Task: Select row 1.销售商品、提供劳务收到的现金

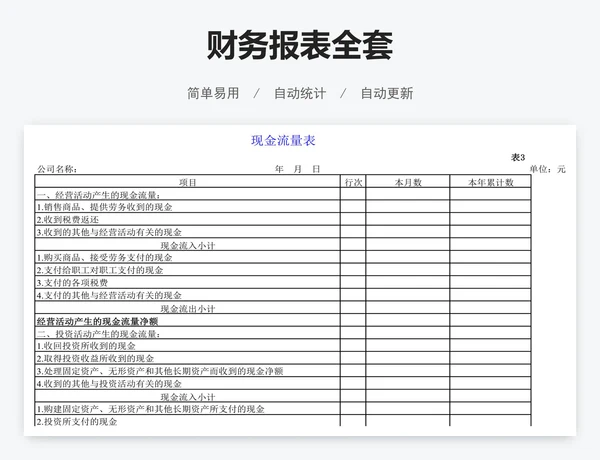Action: click(283, 207)
